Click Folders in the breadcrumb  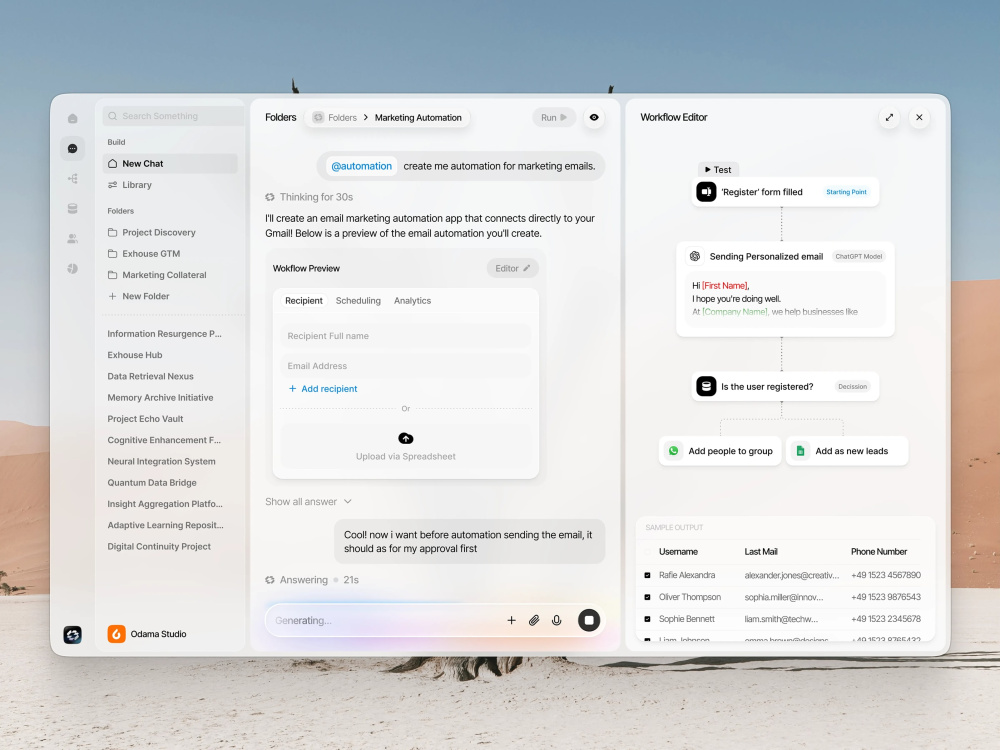click(342, 117)
